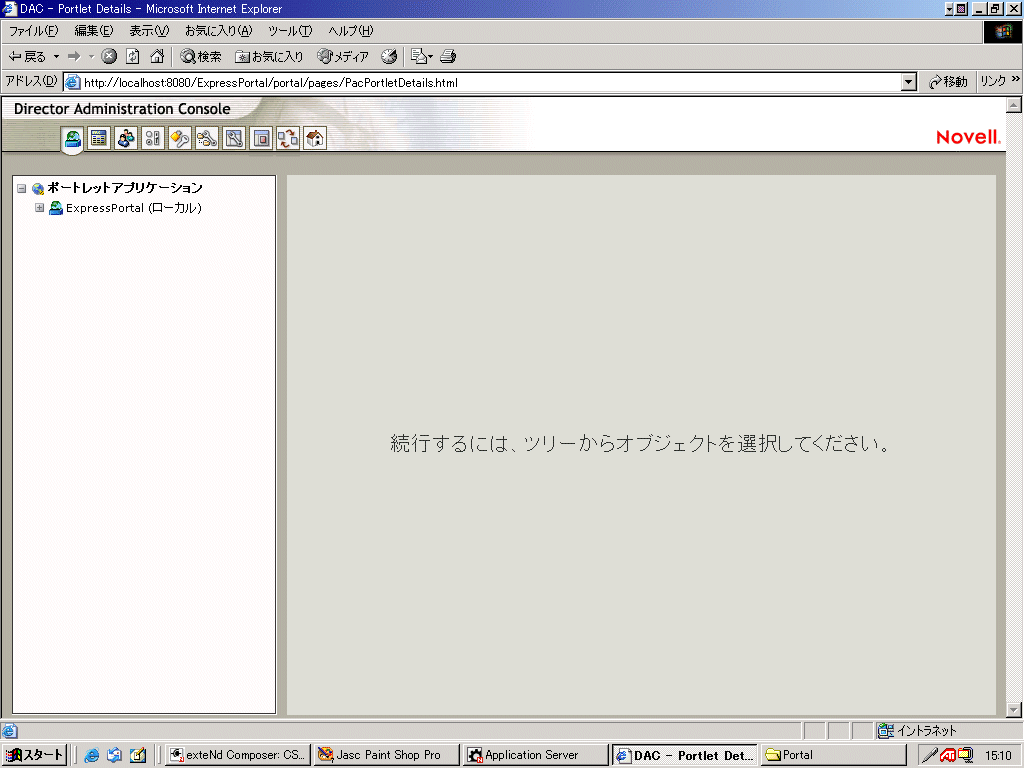The image size is (1024, 768).
Task: Switch to the Jasc Paint Shop Pro taskbar button
Action: click(385, 754)
